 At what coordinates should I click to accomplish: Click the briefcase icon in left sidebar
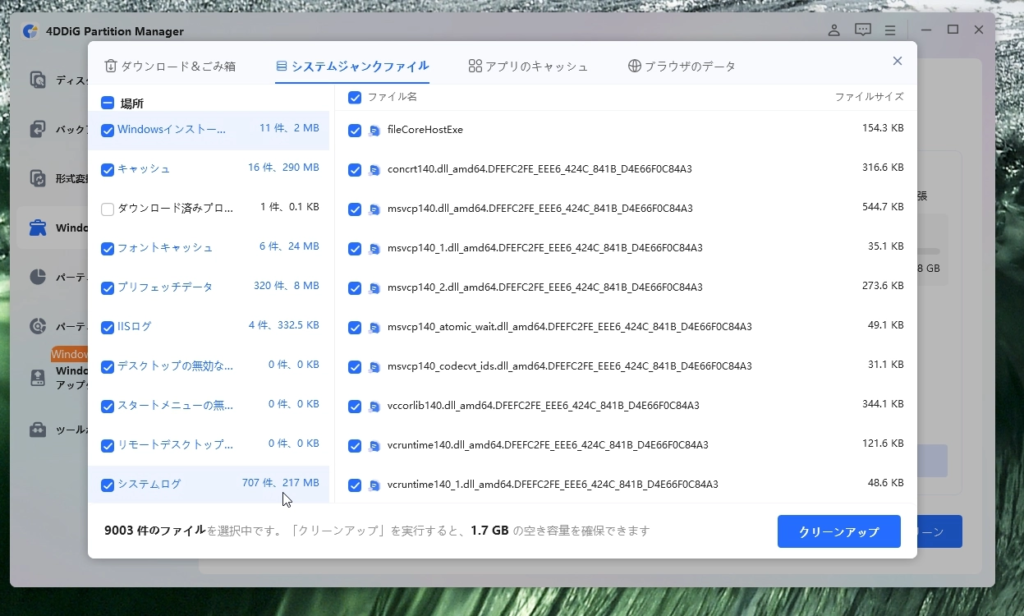click(x=38, y=228)
